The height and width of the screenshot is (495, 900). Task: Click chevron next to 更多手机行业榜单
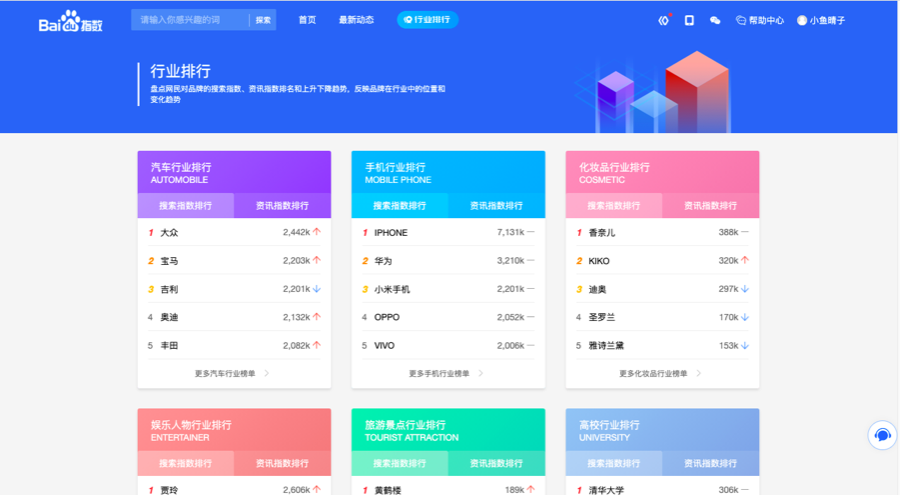point(481,373)
